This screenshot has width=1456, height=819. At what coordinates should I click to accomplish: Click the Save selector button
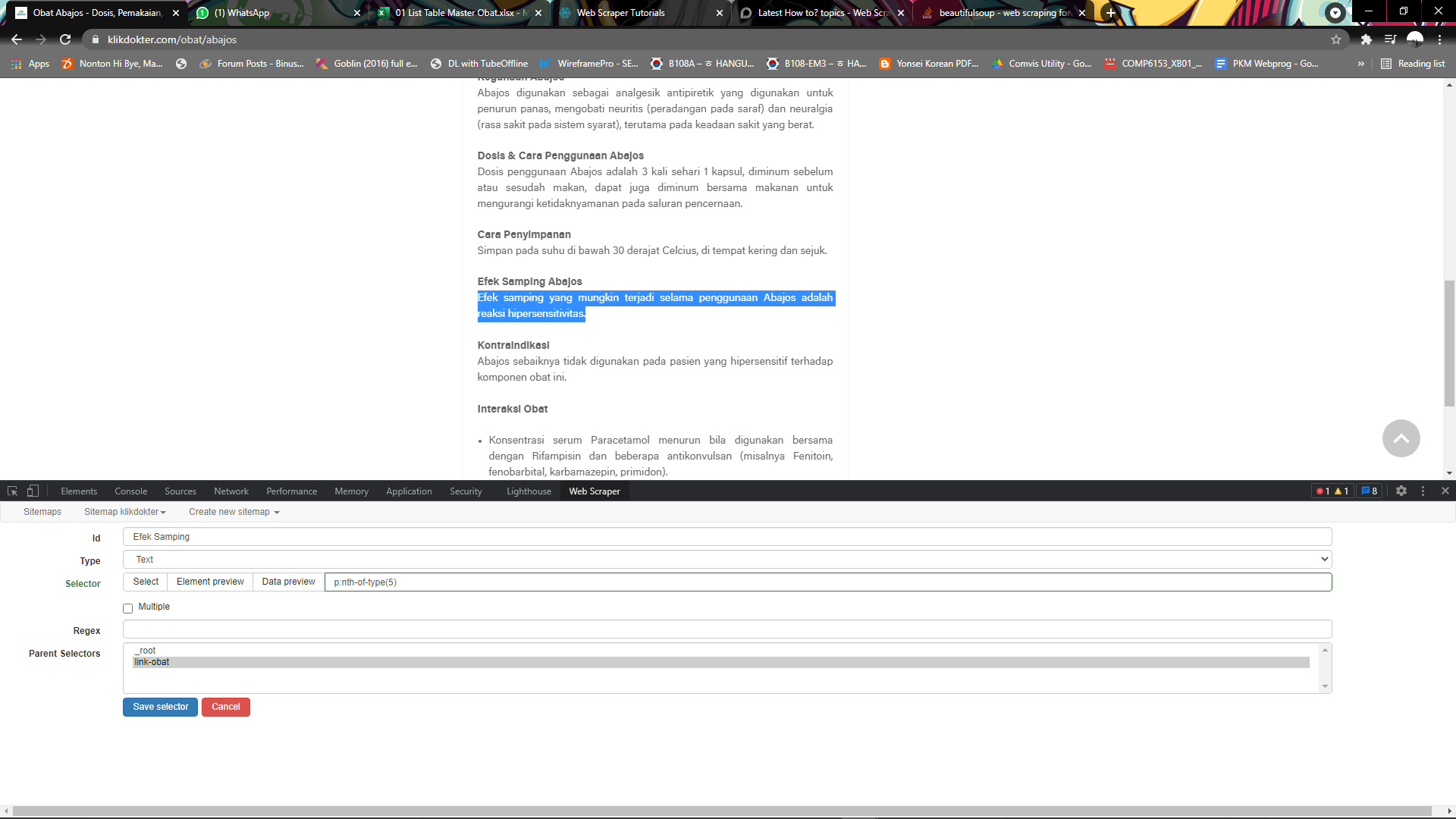(x=160, y=707)
